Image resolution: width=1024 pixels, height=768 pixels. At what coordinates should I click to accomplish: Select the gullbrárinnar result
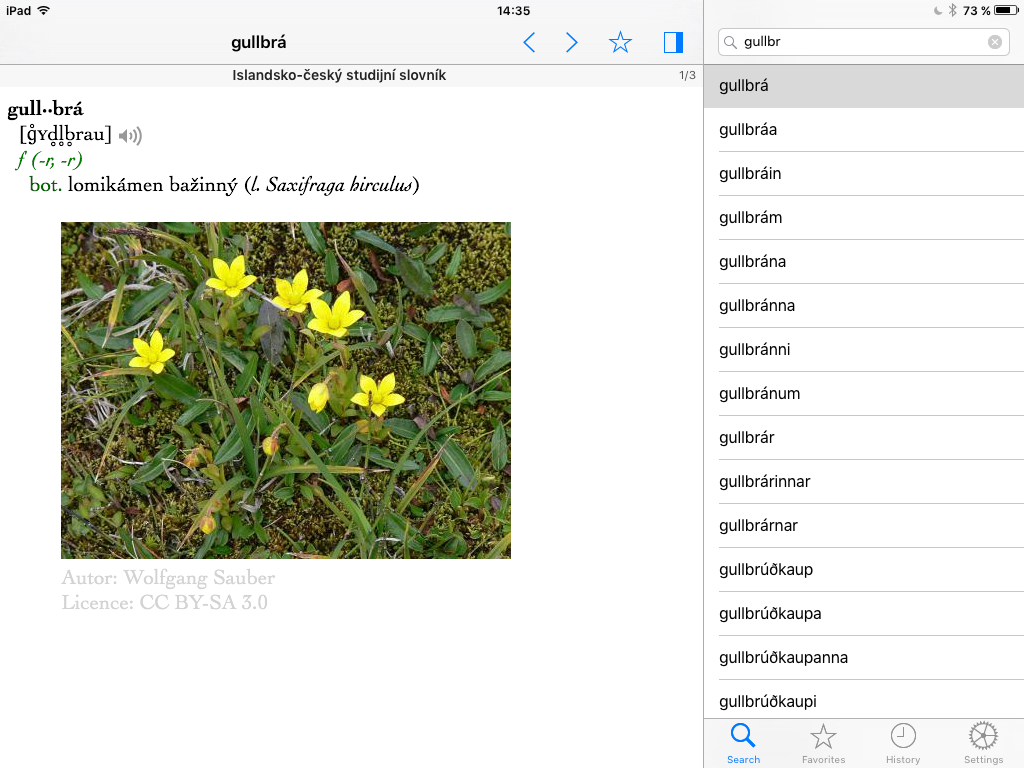[x=864, y=481]
